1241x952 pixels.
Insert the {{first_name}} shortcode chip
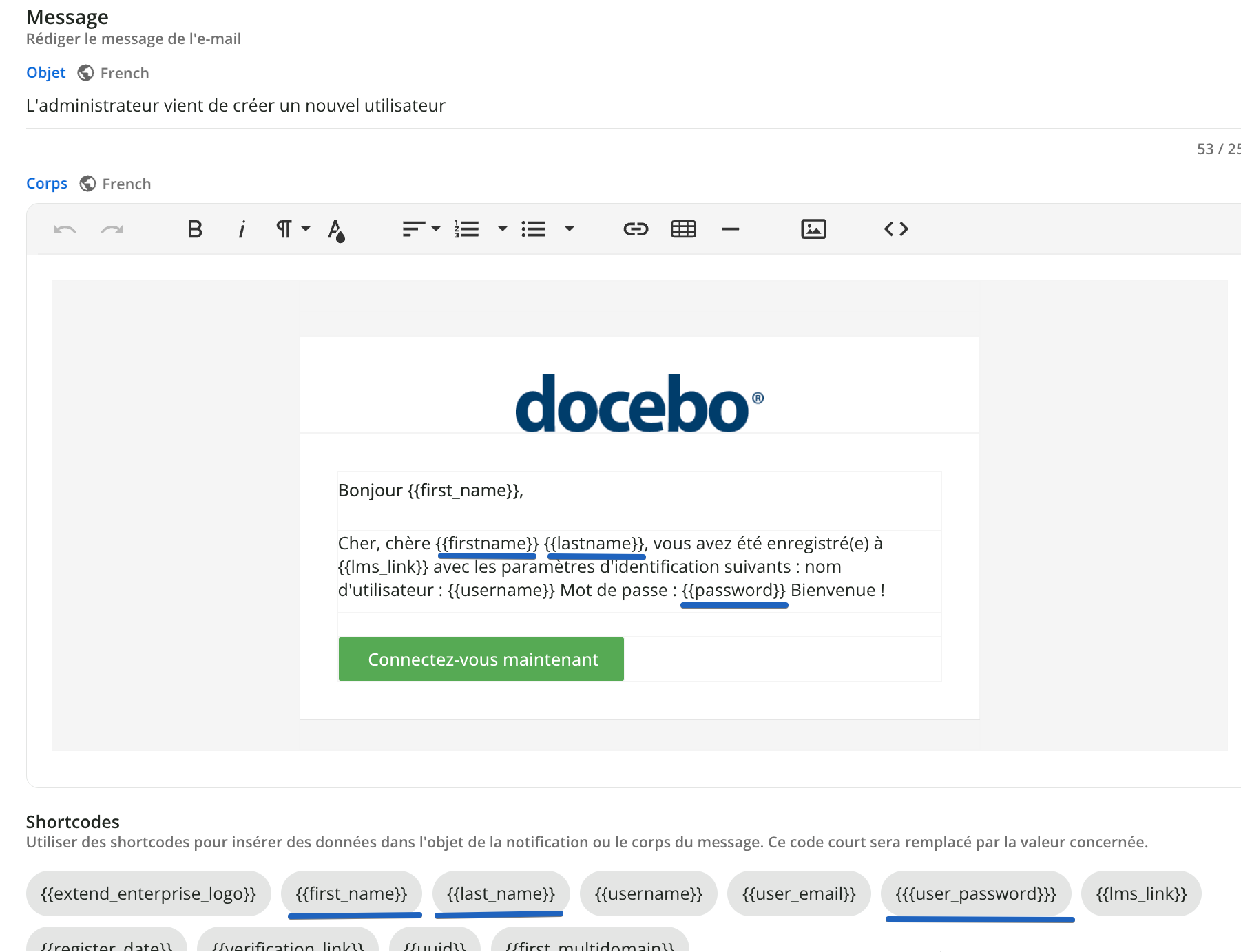pos(351,893)
